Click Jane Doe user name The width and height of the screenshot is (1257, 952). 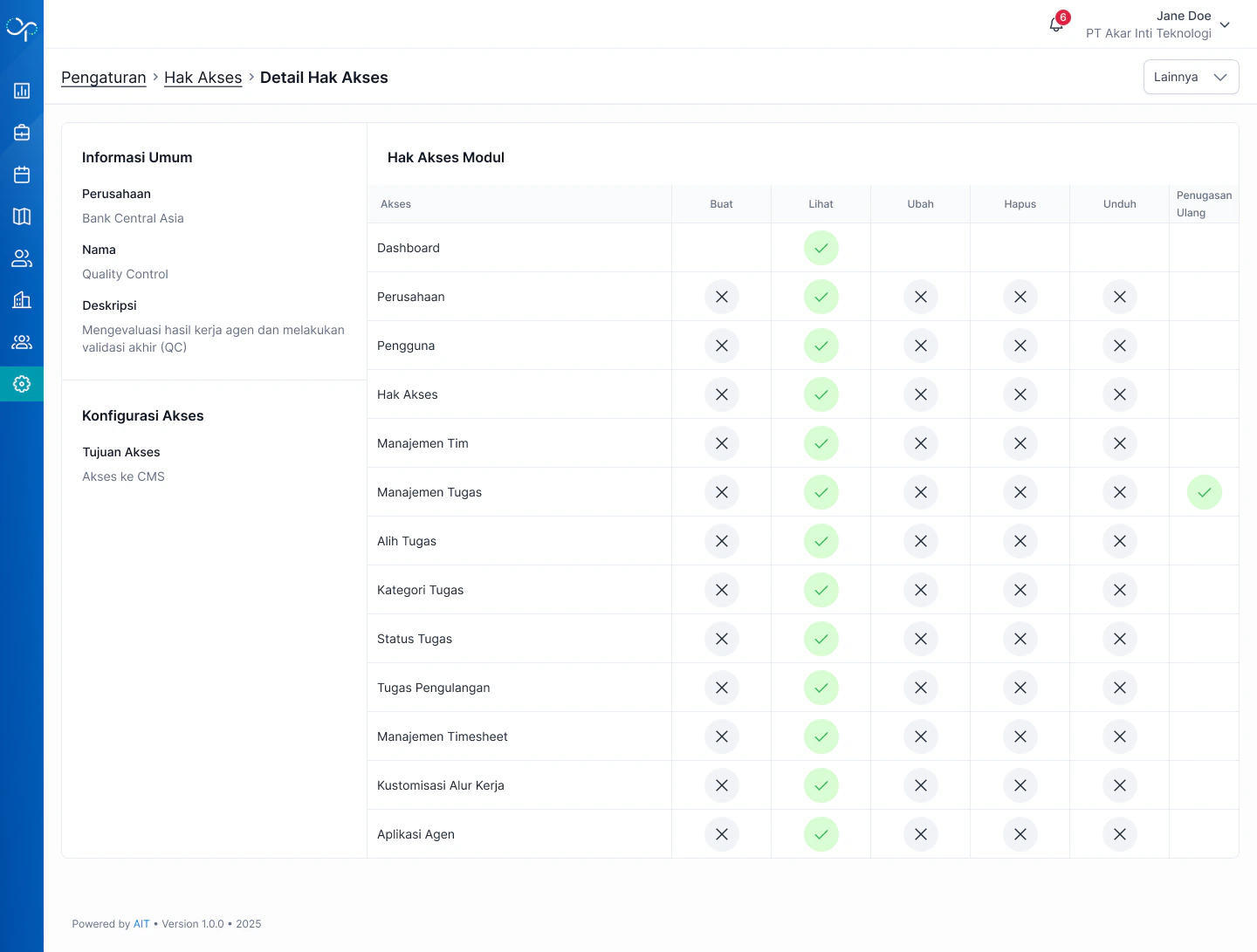(x=1184, y=16)
